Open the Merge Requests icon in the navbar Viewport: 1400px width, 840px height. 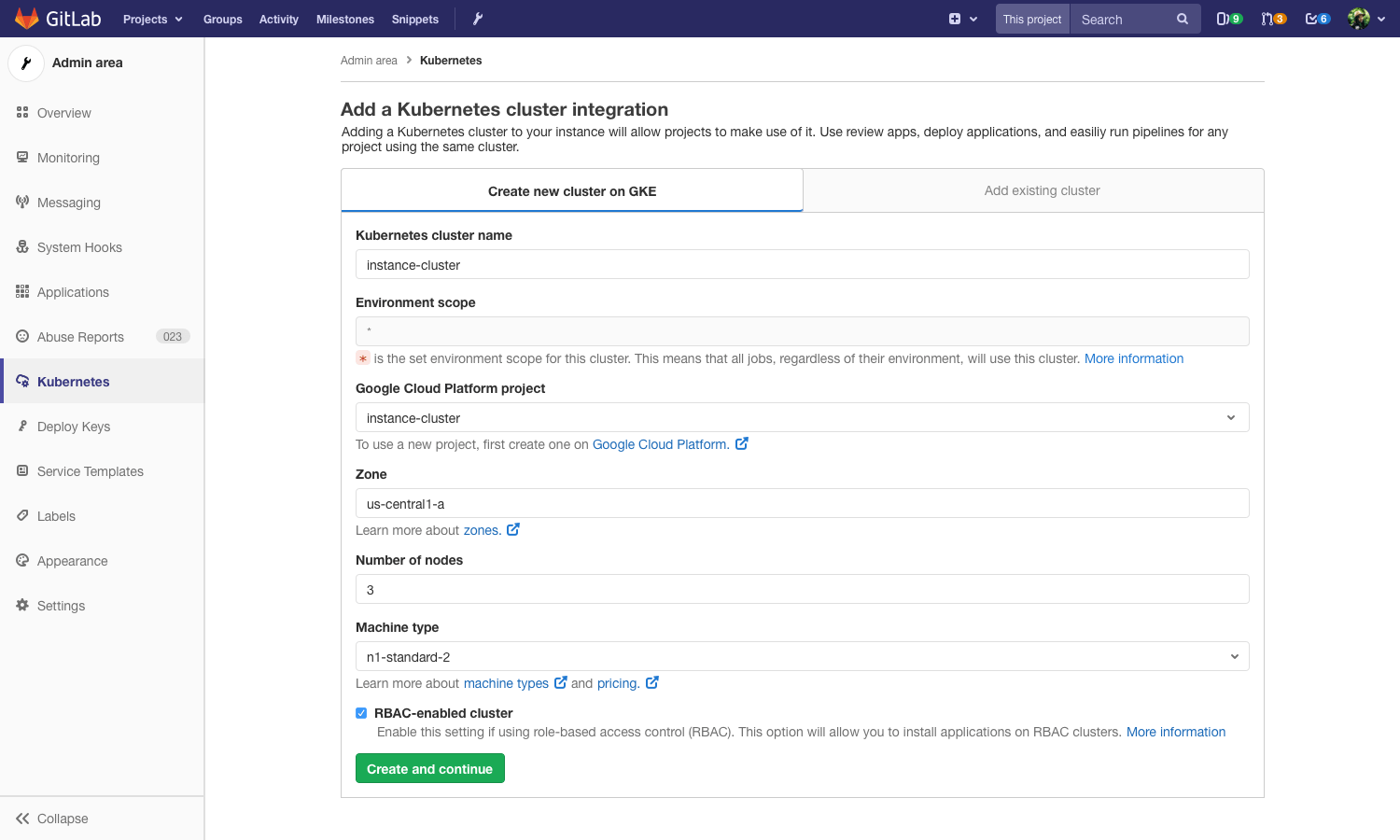pyautogui.click(x=1269, y=18)
